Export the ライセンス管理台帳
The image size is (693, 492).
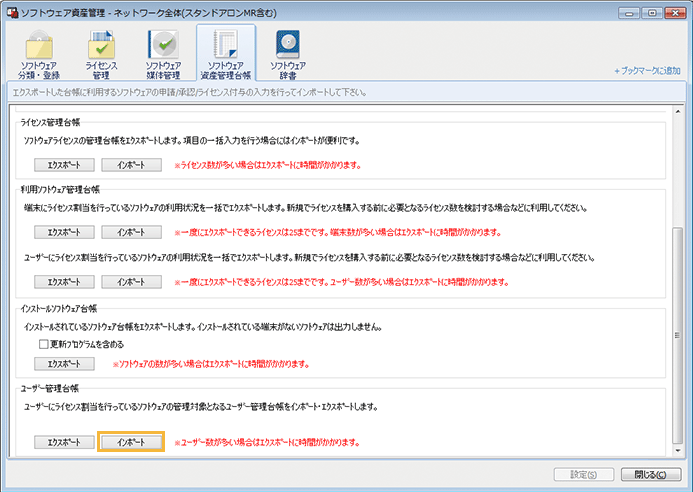(65, 165)
